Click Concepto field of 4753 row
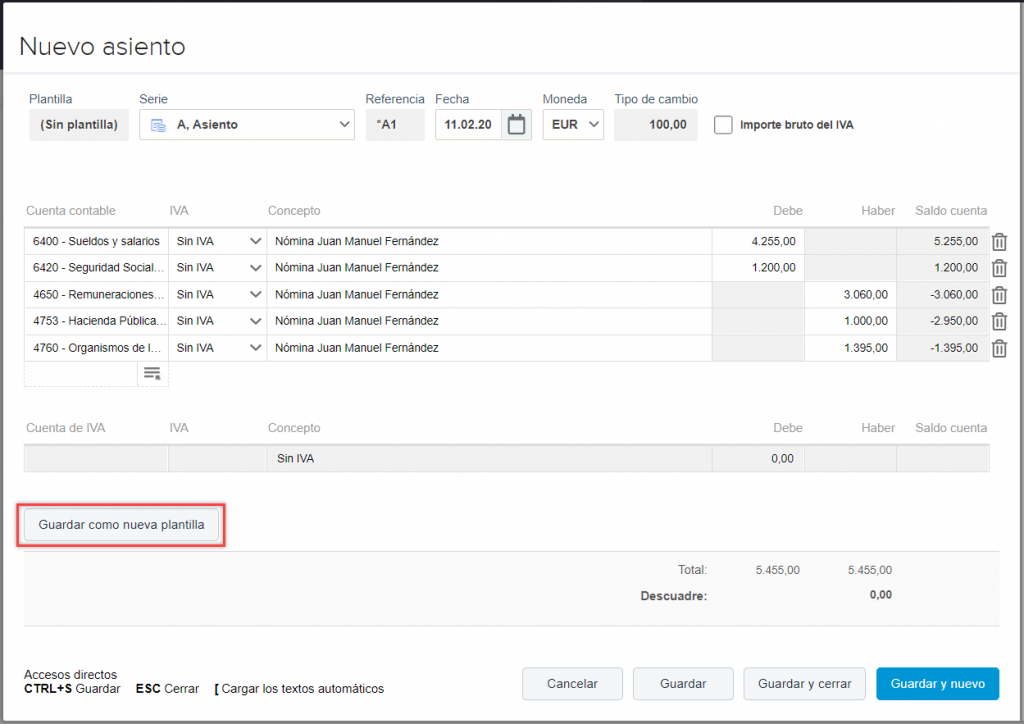 pyautogui.click(x=489, y=321)
